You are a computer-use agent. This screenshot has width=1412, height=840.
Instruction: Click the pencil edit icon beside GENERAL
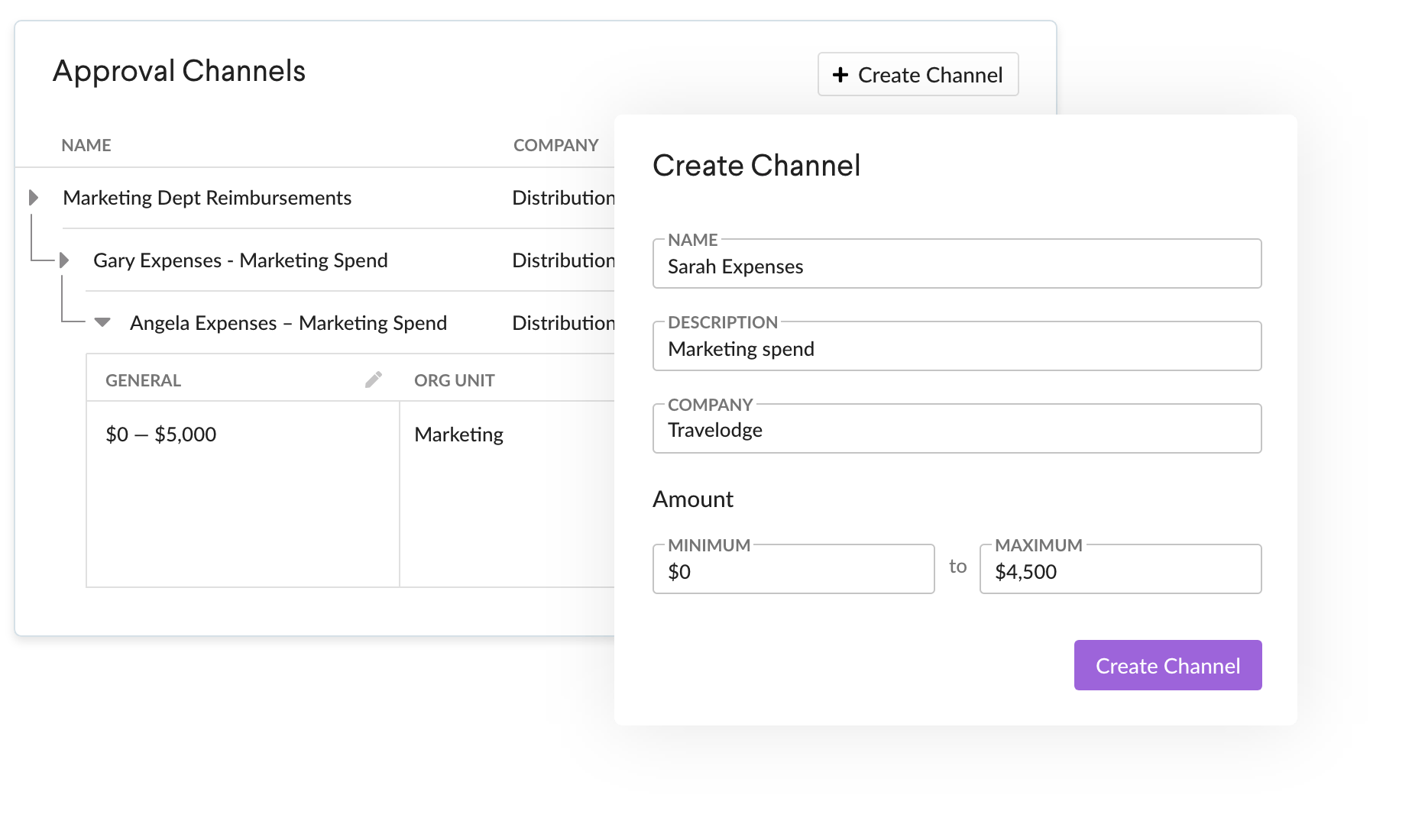coord(373,380)
